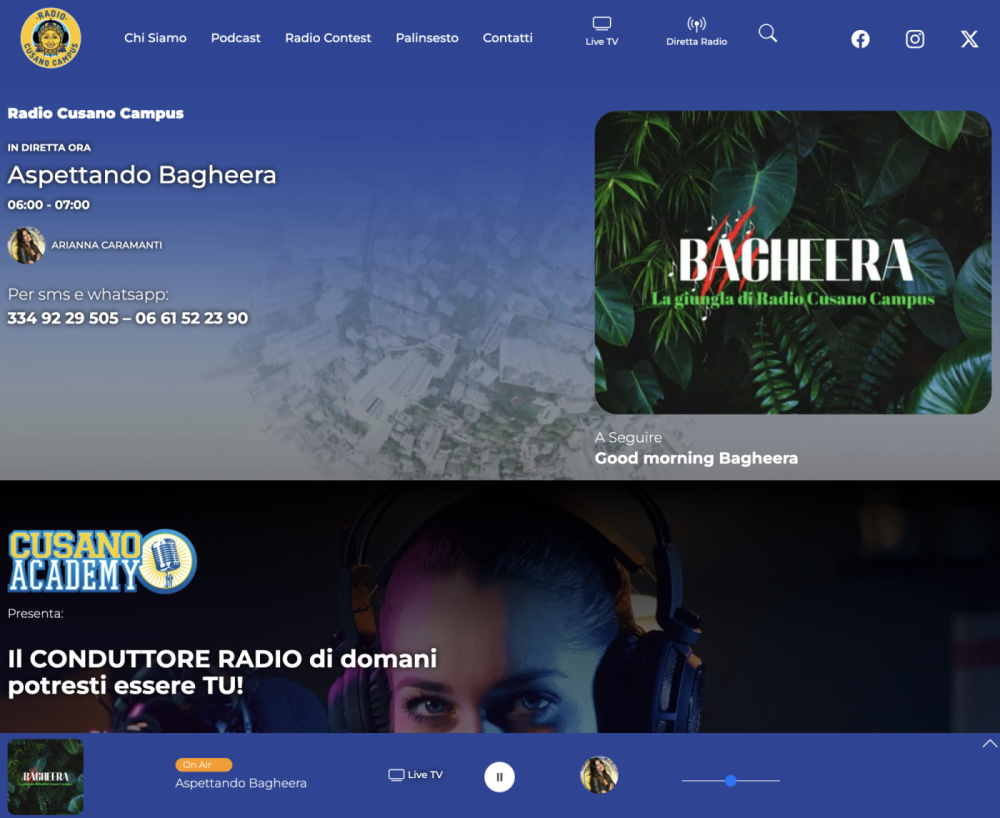Viewport: 1000px width, 818px height.
Task: Open the search magnifier icon
Action: point(767,33)
